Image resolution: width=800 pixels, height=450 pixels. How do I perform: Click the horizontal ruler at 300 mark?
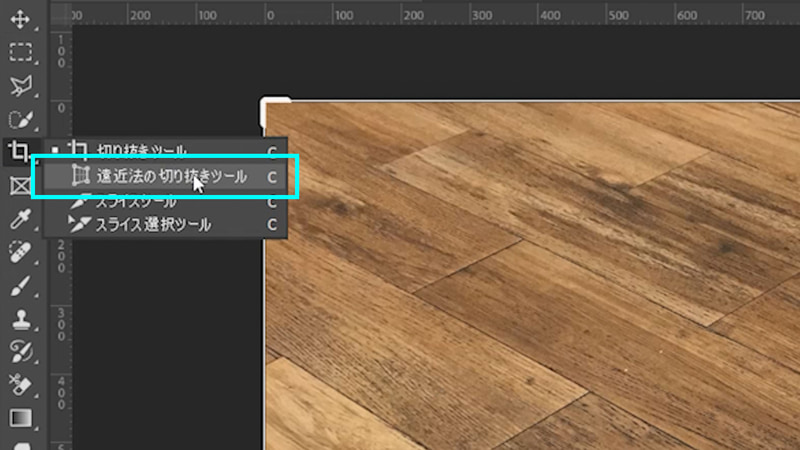pos(482,15)
